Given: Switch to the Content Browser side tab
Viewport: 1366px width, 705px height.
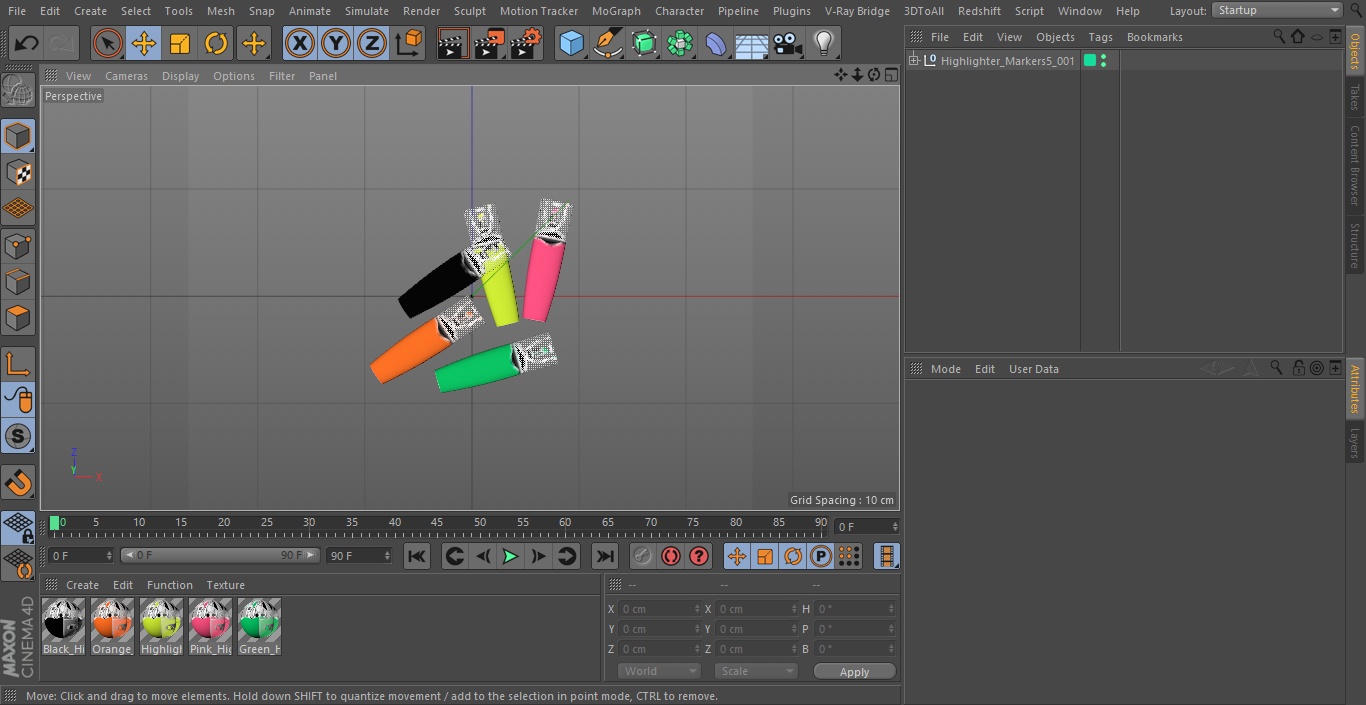Looking at the screenshot, I should click(1355, 165).
